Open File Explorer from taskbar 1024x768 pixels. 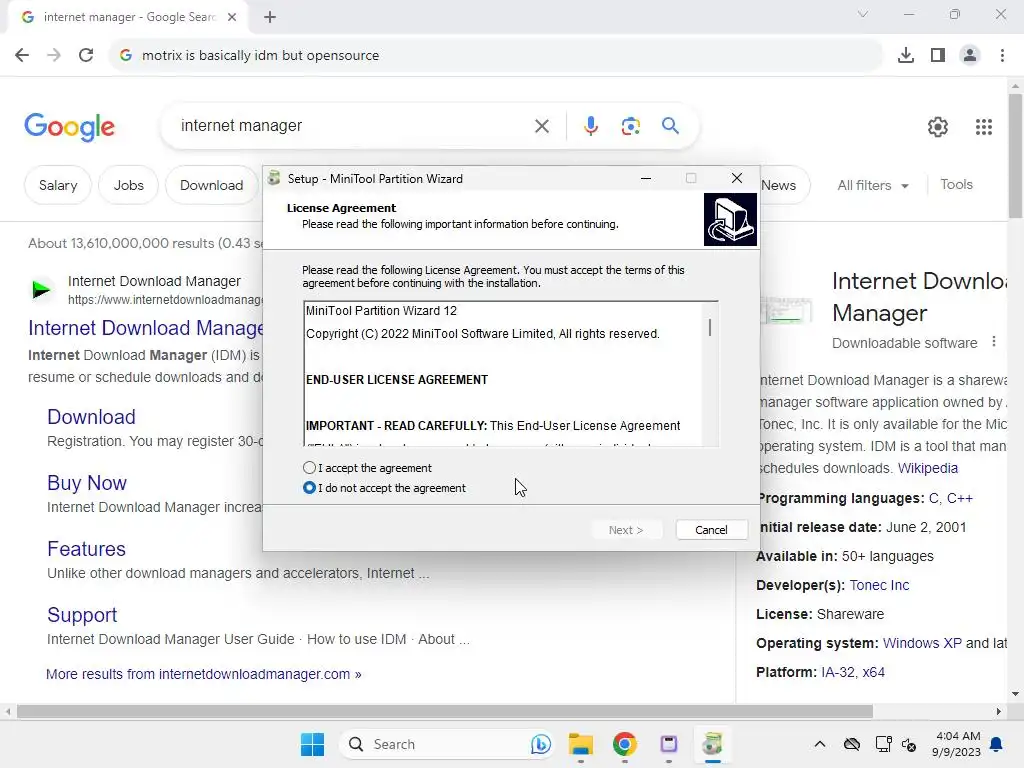(580, 744)
